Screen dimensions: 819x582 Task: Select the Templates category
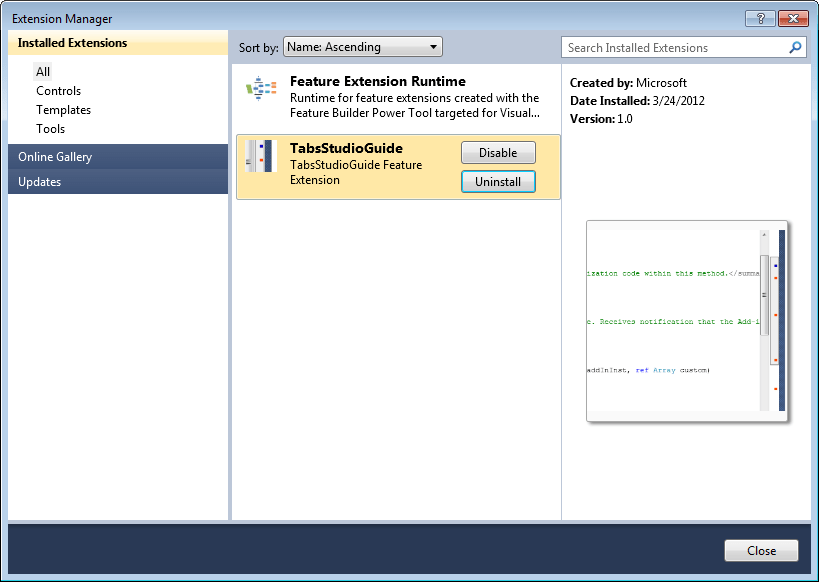tap(62, 109)
